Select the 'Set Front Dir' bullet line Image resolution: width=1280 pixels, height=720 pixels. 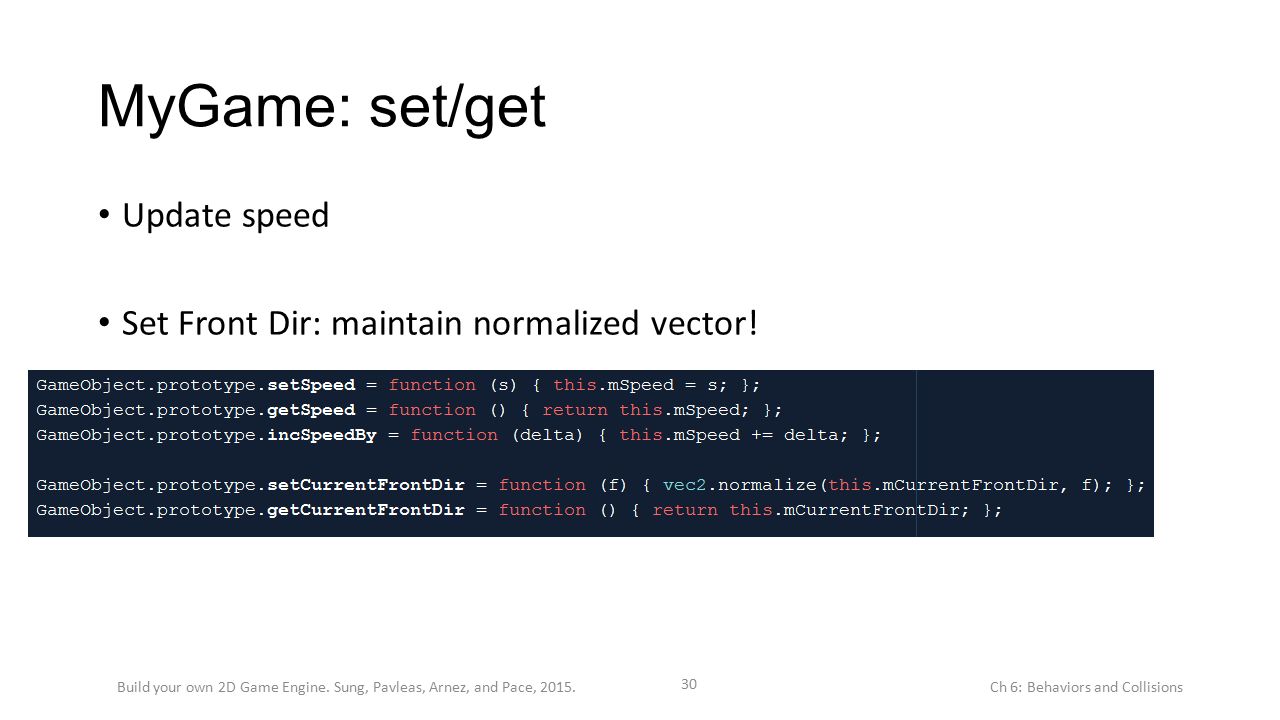(441, 323)
